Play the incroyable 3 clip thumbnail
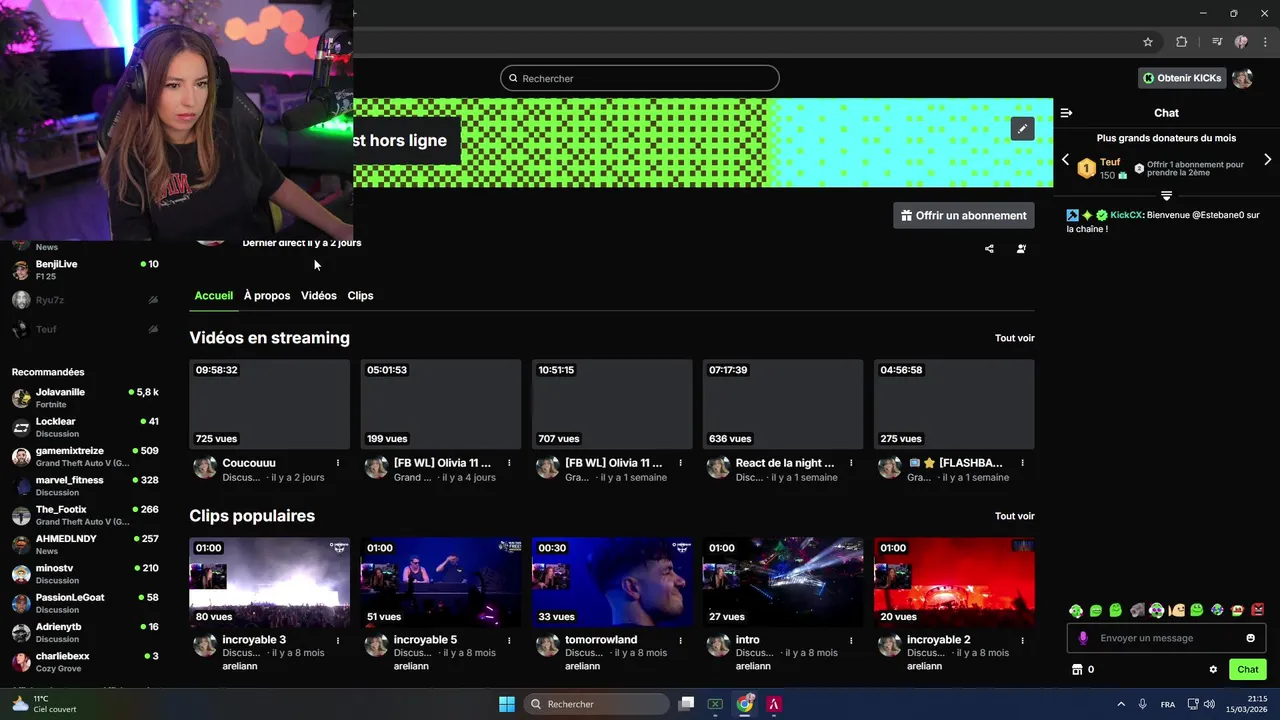 pyautogui.click(x=270, y=582)
